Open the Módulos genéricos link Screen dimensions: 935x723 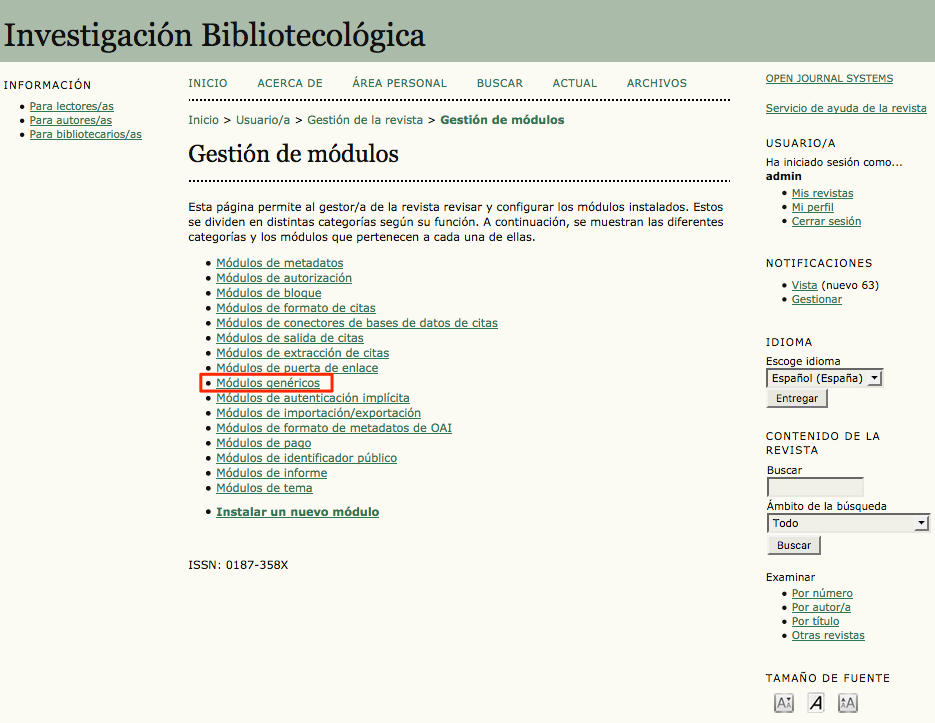point(268,383)
